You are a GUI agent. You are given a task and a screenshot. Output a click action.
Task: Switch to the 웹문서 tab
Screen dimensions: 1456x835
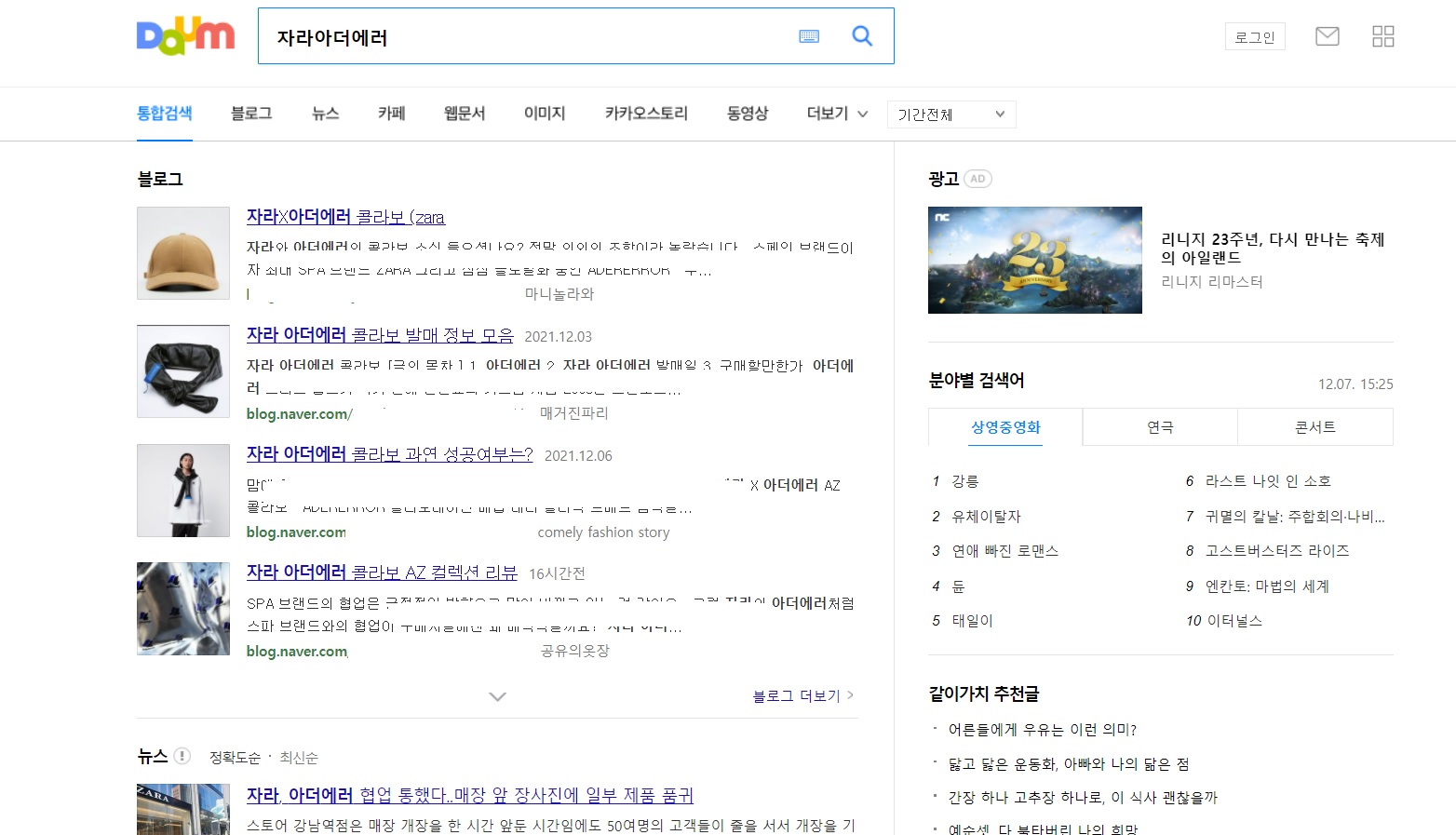click(x=465, y=114)
